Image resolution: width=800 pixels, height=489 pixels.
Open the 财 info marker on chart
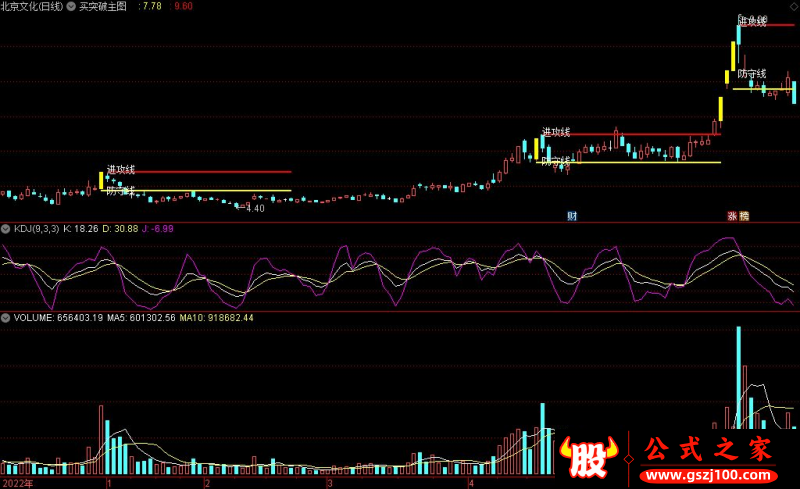coord(572,216)
